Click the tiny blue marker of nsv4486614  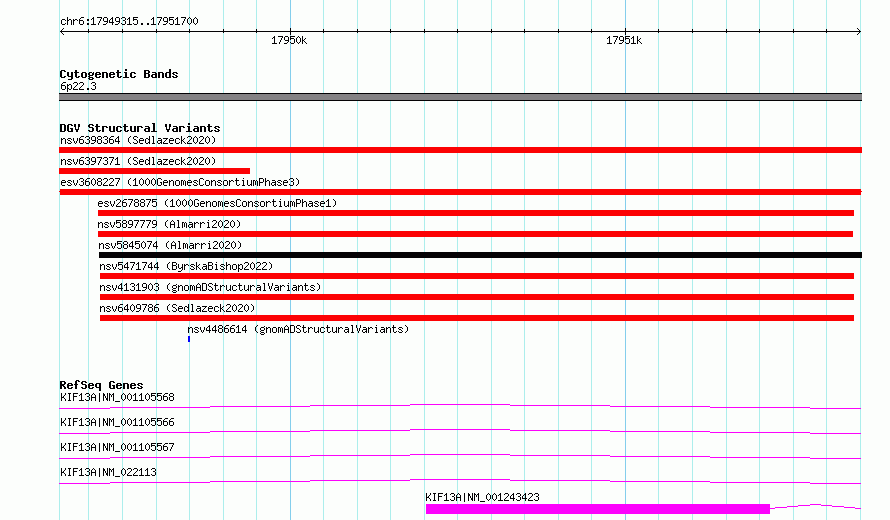(189, 339)
